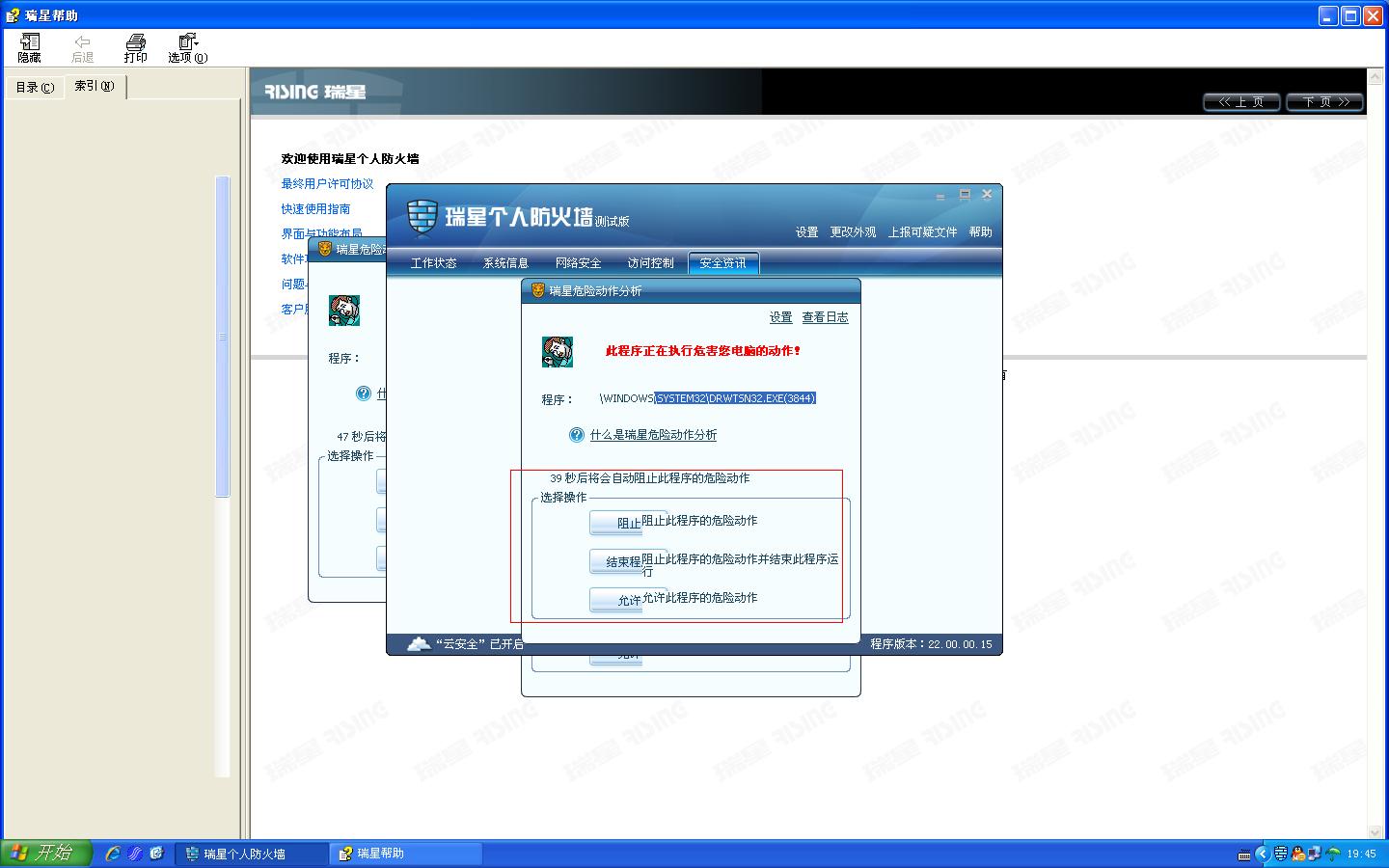Switch to 瑞星帮助 taskbar button
This screenshot has height=868, width=1389.
406,854
